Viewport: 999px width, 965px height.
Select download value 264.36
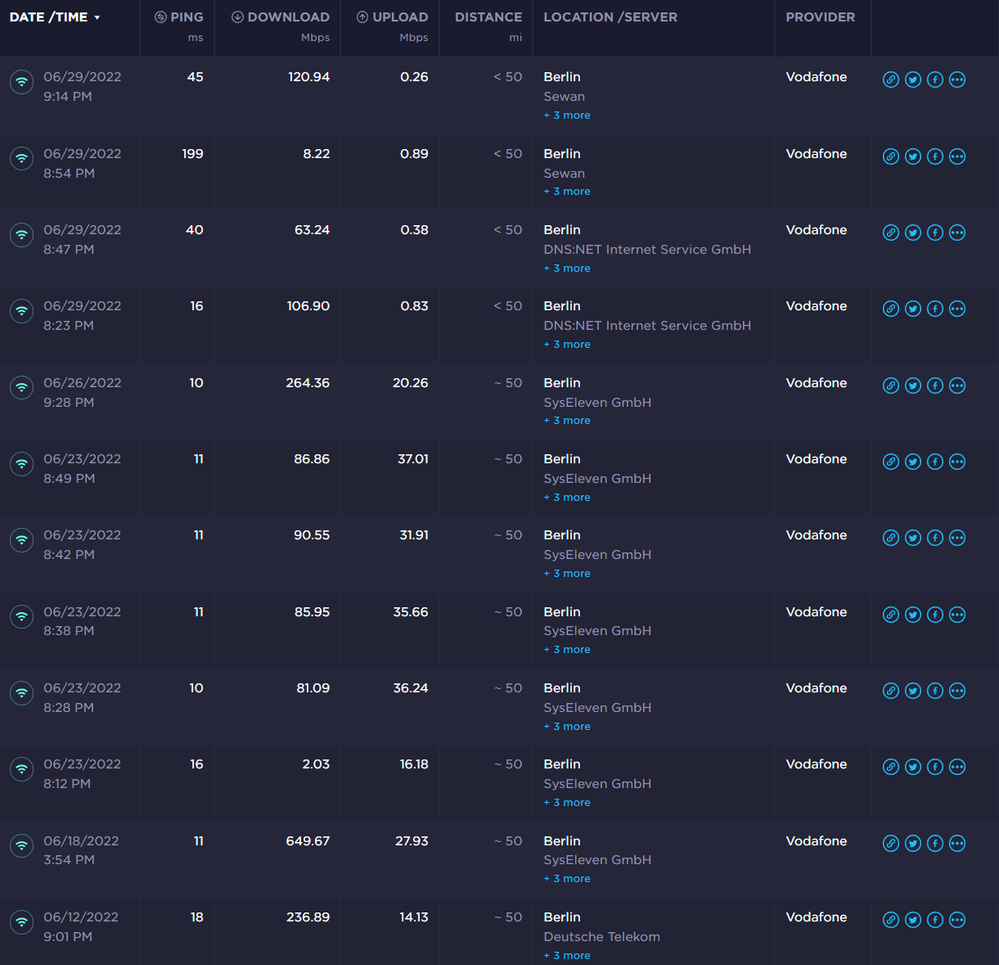(308, 383)
